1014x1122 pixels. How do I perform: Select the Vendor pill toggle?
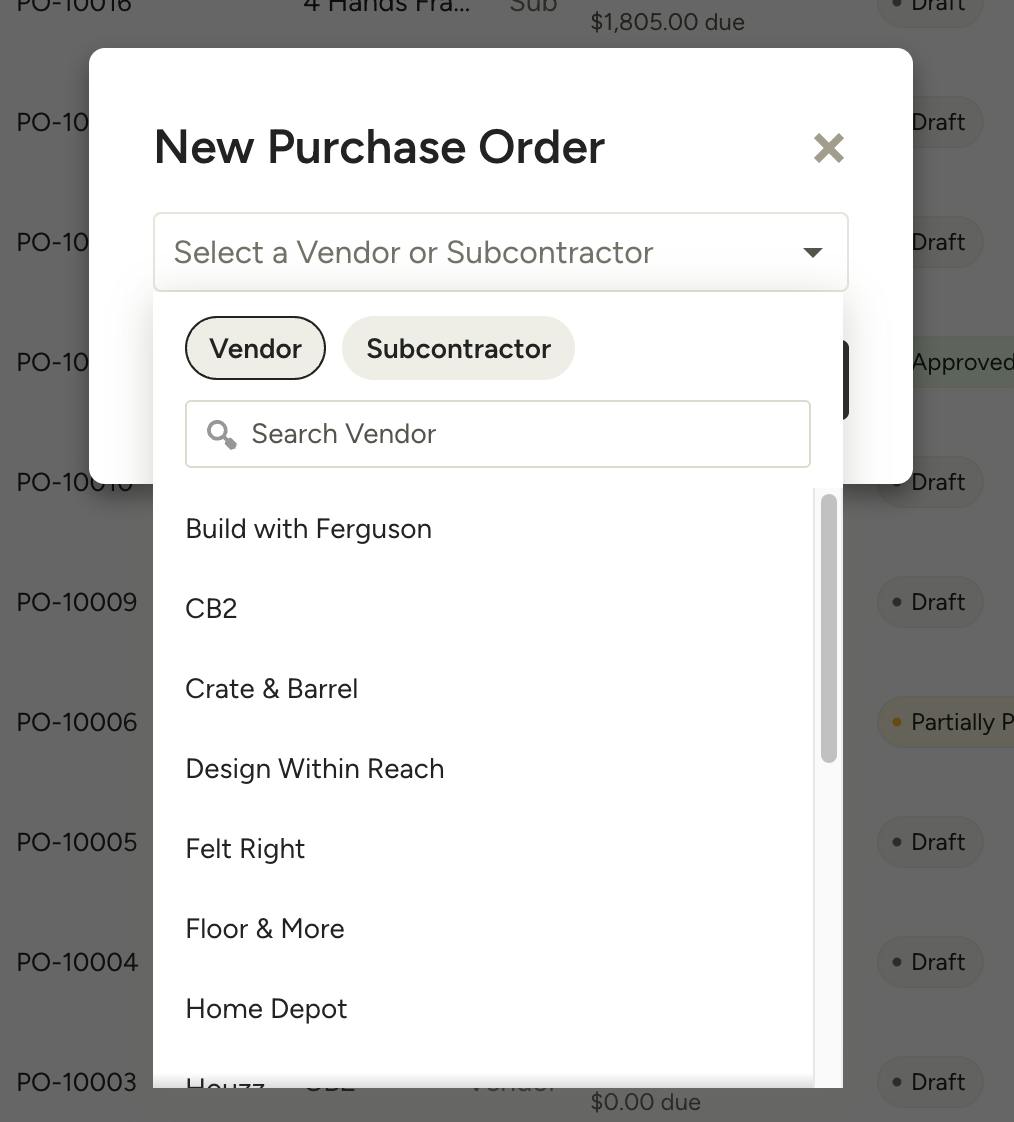[255, 348]
